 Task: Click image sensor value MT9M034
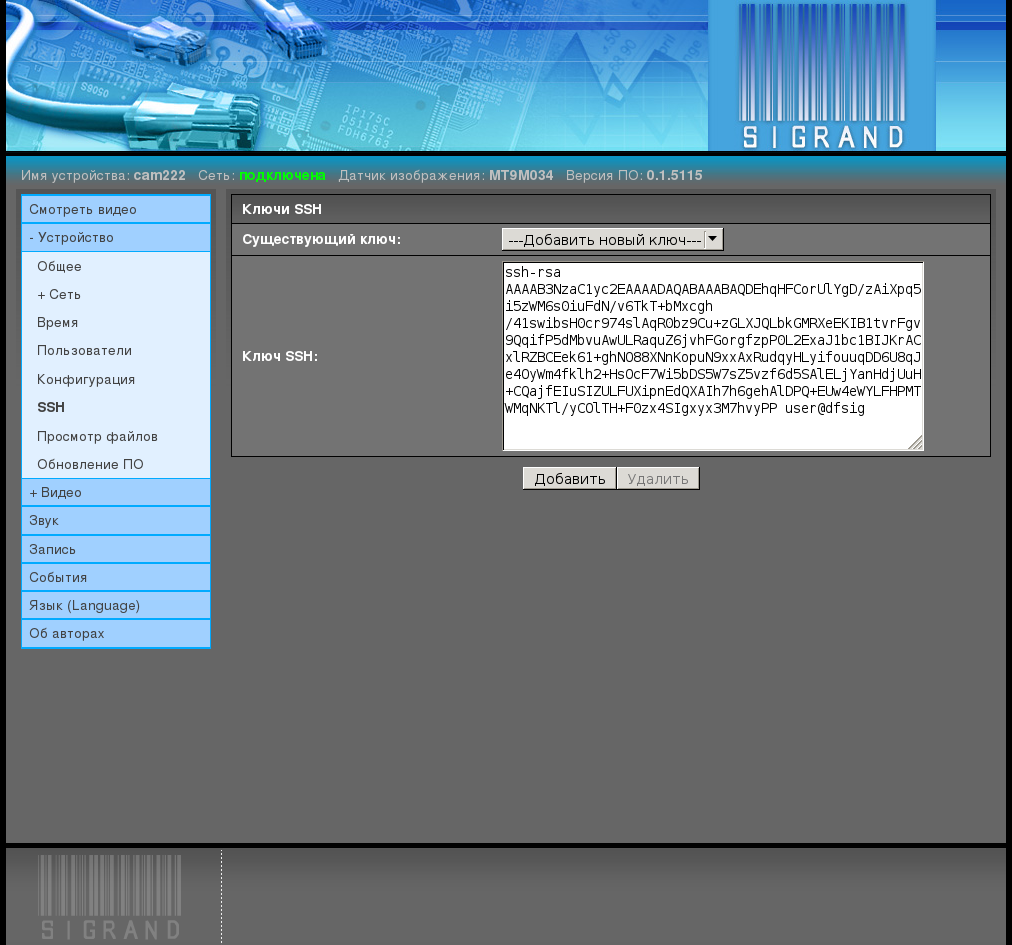pos(521,176)
